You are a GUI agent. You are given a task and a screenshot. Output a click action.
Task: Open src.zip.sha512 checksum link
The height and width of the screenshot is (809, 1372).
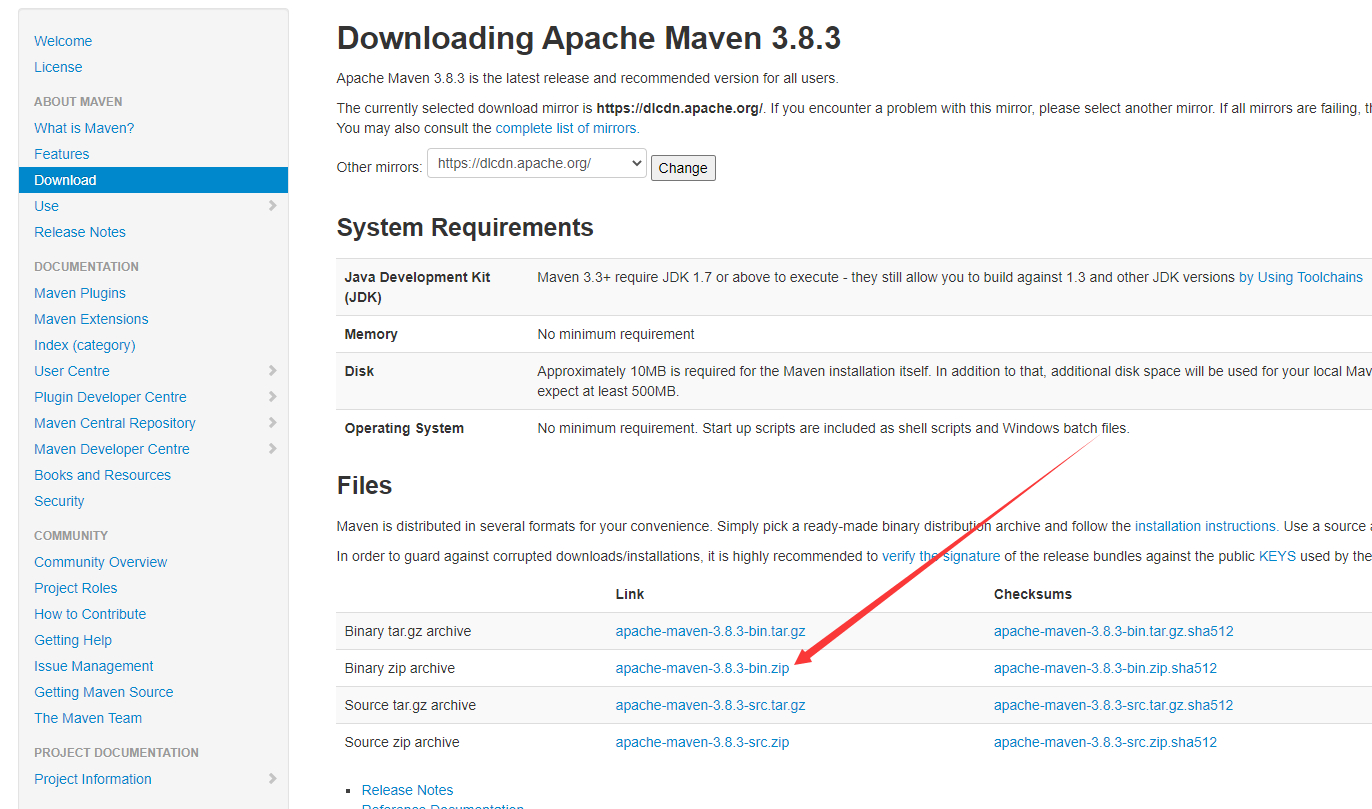pos(1106,742)
